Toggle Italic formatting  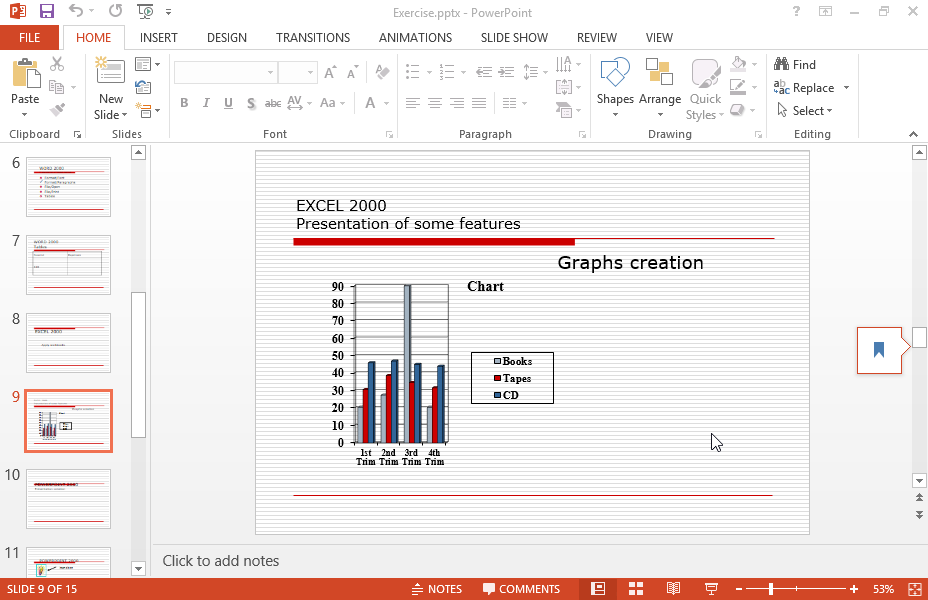point(206,103)
